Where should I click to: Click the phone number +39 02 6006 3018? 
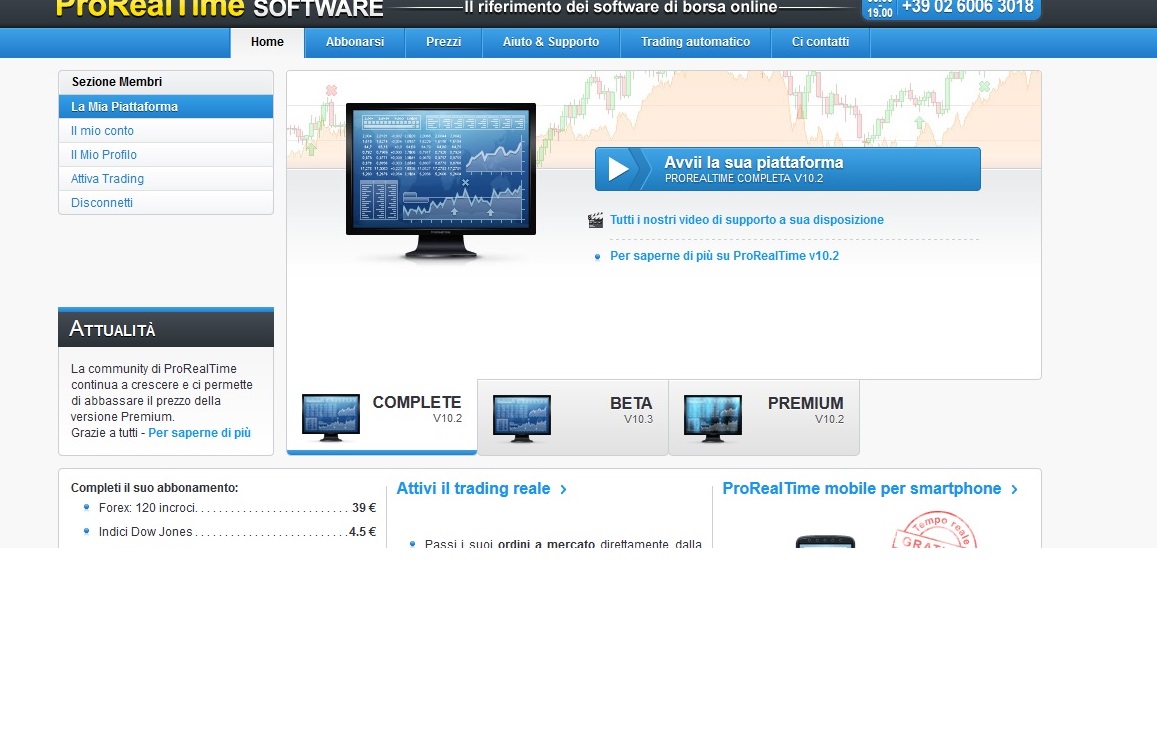click(x=967, y=7)
